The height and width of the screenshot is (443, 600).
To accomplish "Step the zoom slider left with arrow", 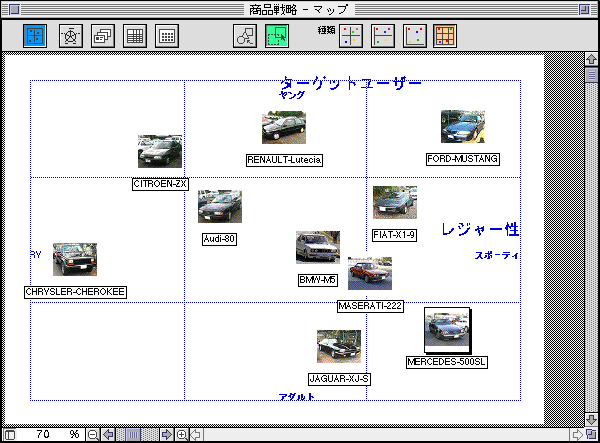I will tap(108, 435).
